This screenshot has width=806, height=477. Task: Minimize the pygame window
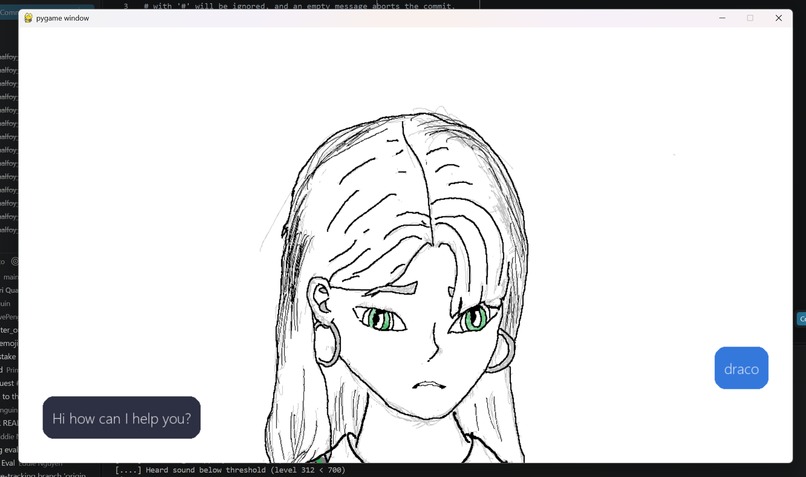[x=722, y=18]
